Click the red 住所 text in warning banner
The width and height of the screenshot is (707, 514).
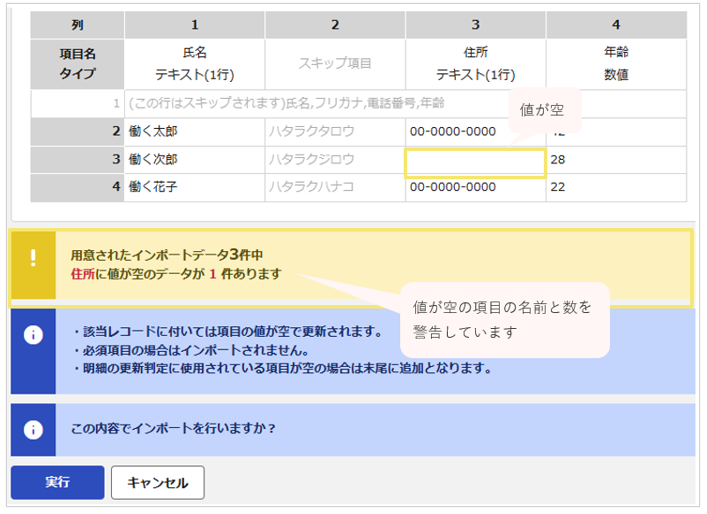coord(83,274)
